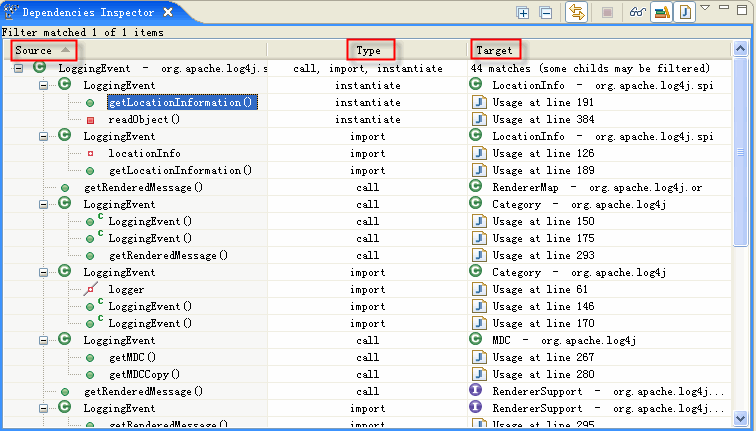756x431 pixels.
Task: Select highlighted getLocationInformation() instantiate row
Action: [182, 102]
